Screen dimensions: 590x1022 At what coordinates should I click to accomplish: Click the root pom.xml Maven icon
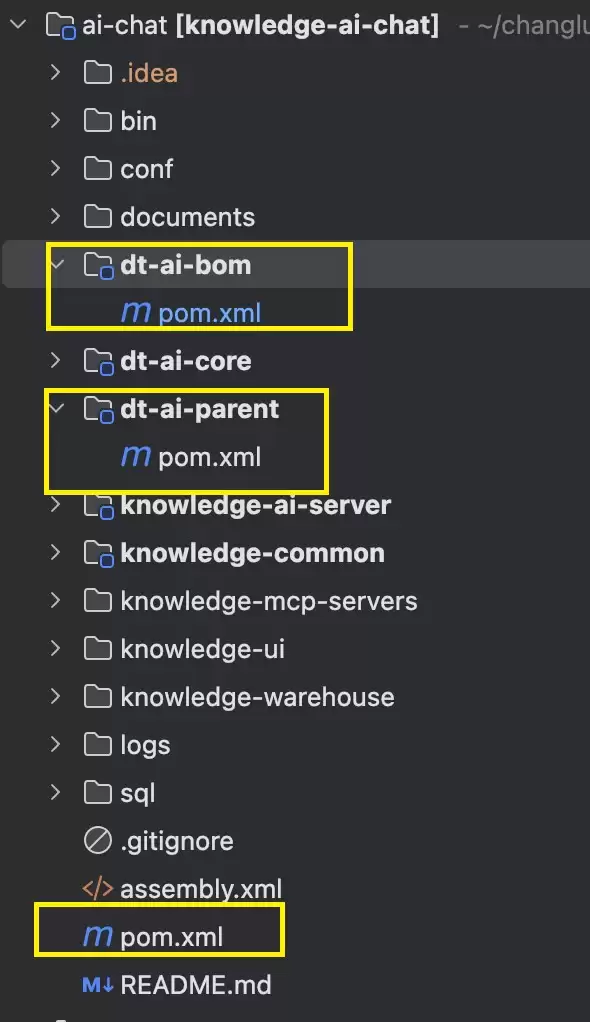pos(98,937)
